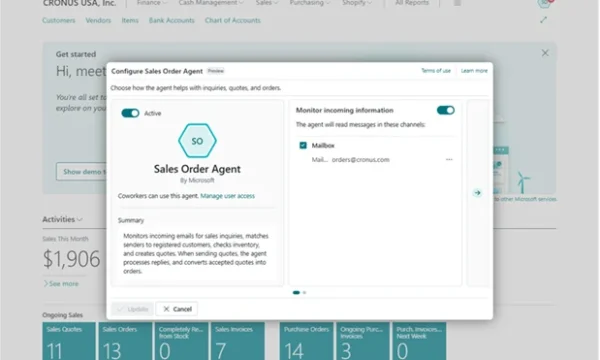Uncheck the Mailbox checkbox

(303, 145)
